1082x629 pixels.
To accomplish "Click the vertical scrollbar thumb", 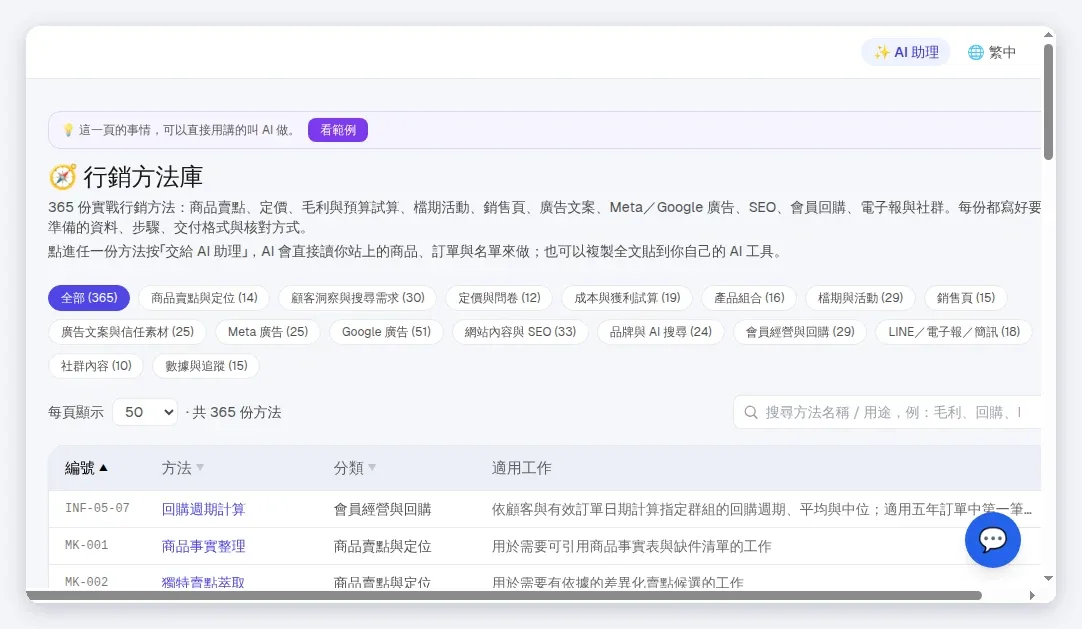I will [x=1048, y=102].
